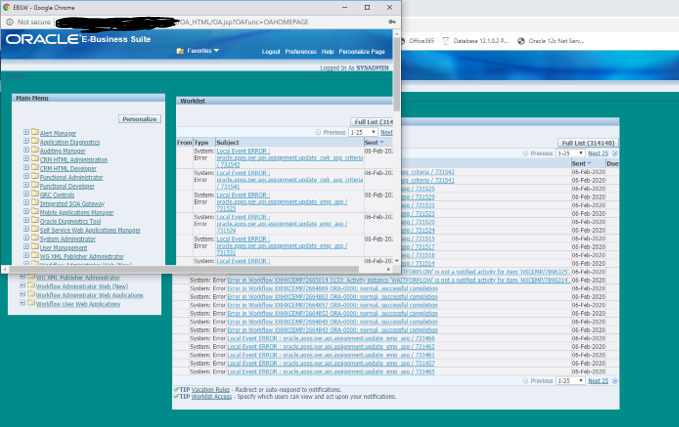Screen dimensions: 679x427
Task: Open the Application Diagnostics link
Action: tap(70, 142)
